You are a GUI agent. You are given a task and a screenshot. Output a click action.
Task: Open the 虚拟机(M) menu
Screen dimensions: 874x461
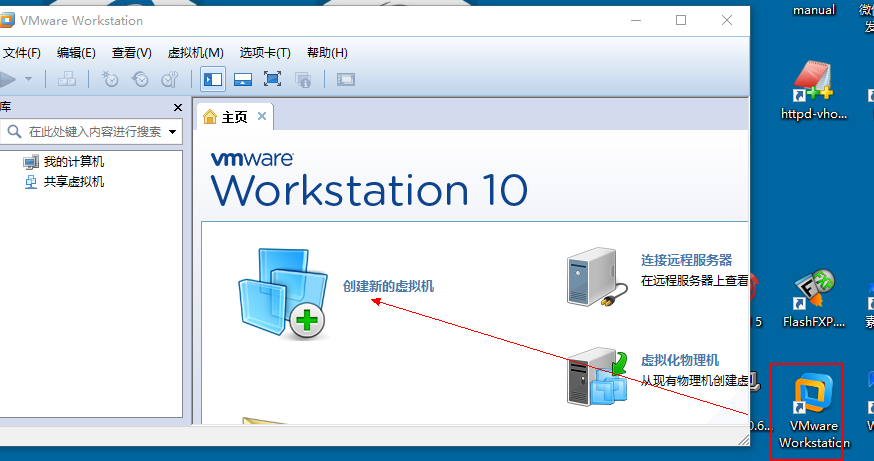[195, 53]
